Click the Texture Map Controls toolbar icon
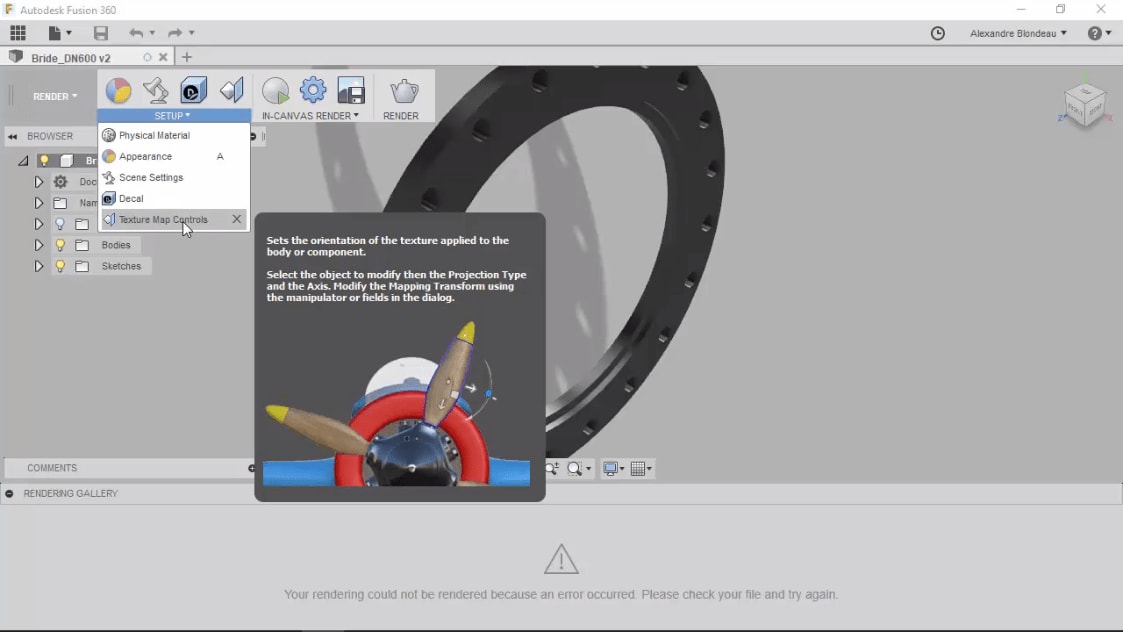1123x632 pixels. click(x=231, y=91)
